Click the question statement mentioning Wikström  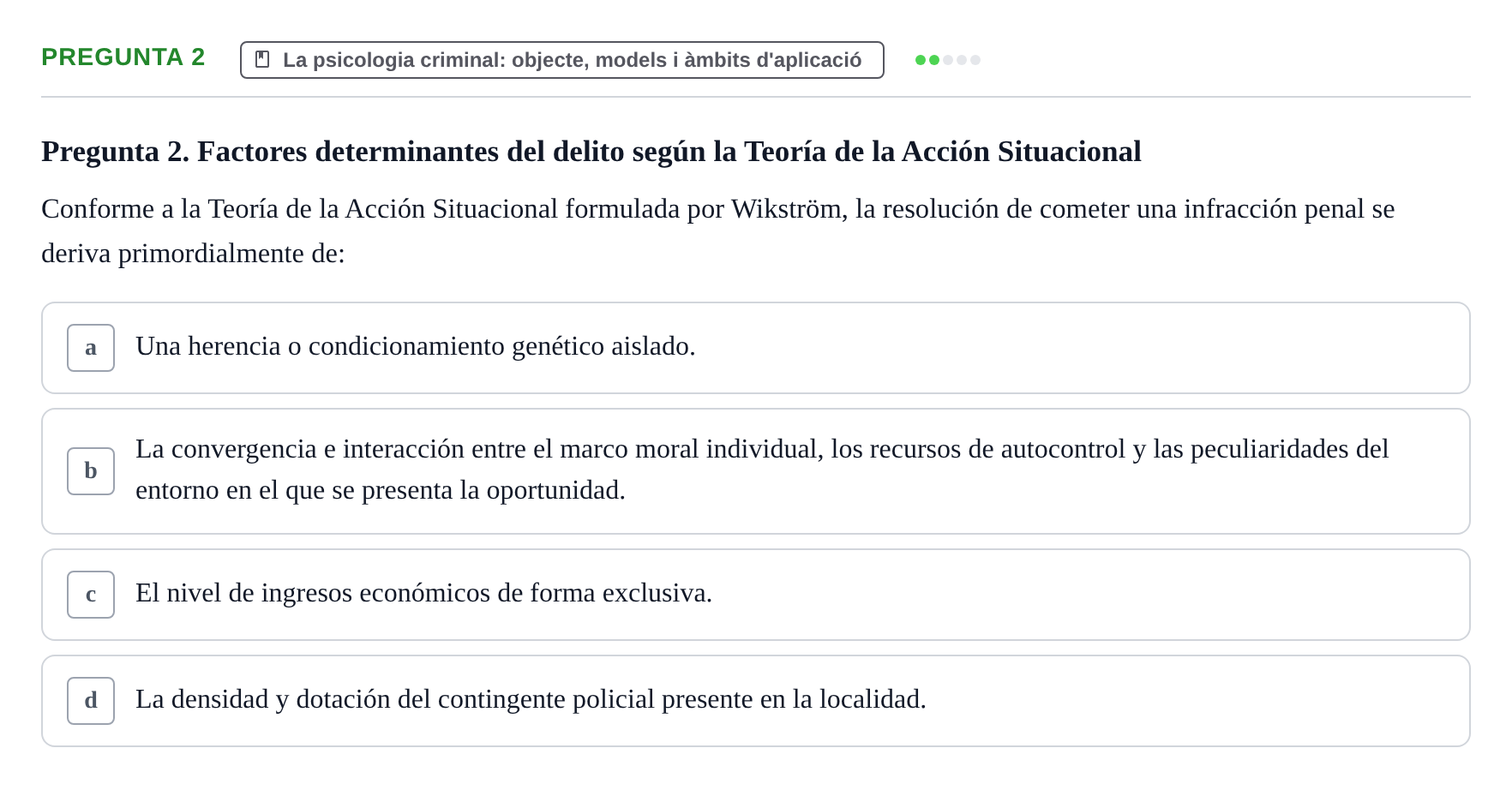[x=718, y=231]
